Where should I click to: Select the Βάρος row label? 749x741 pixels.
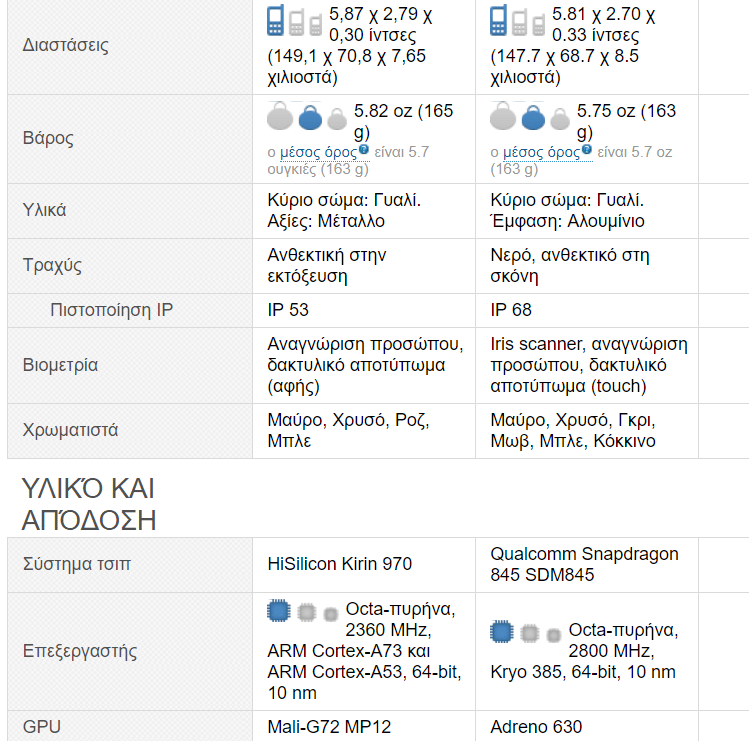click(x=48, y=138)
